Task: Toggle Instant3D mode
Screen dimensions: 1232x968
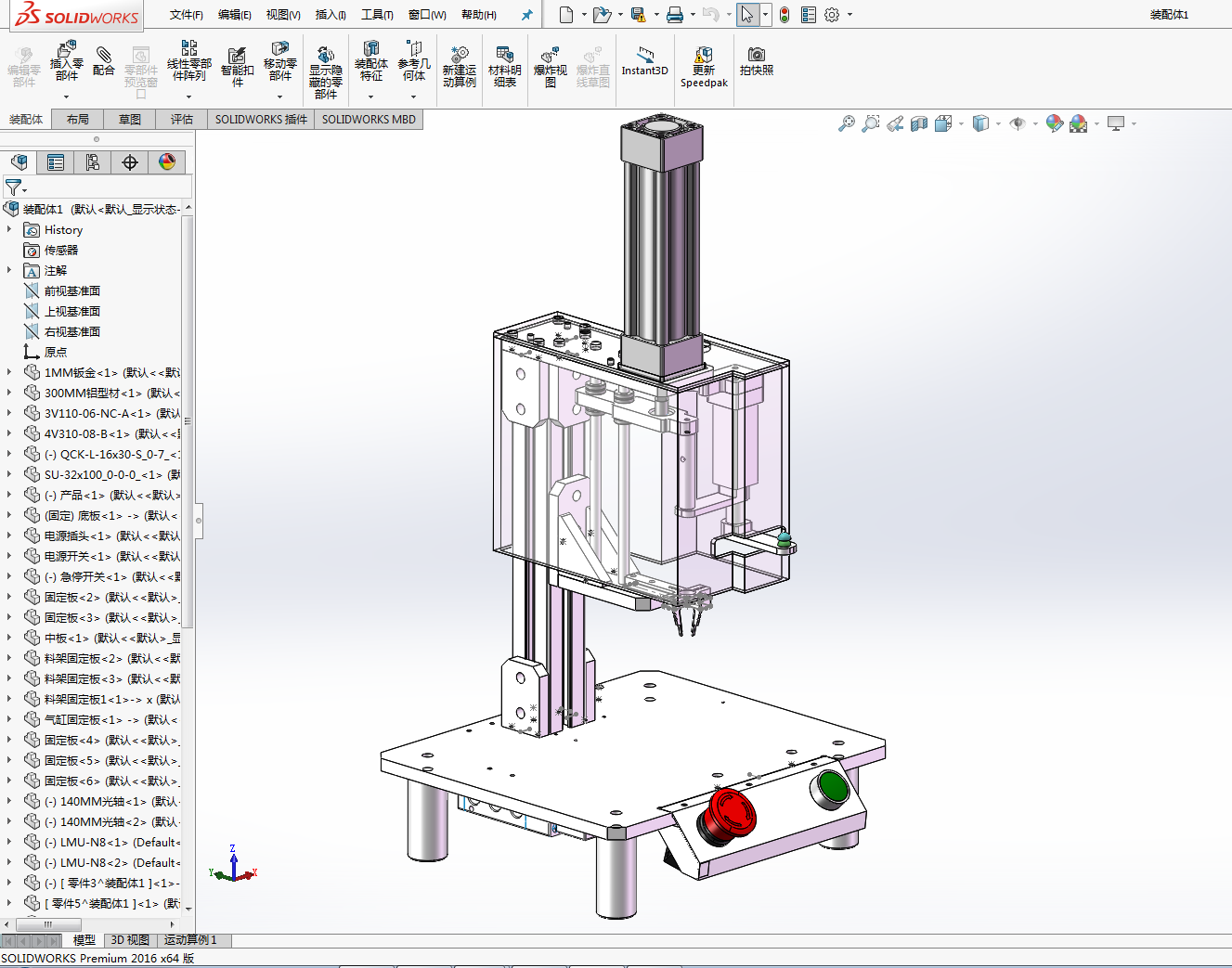Action: (644, 59)
